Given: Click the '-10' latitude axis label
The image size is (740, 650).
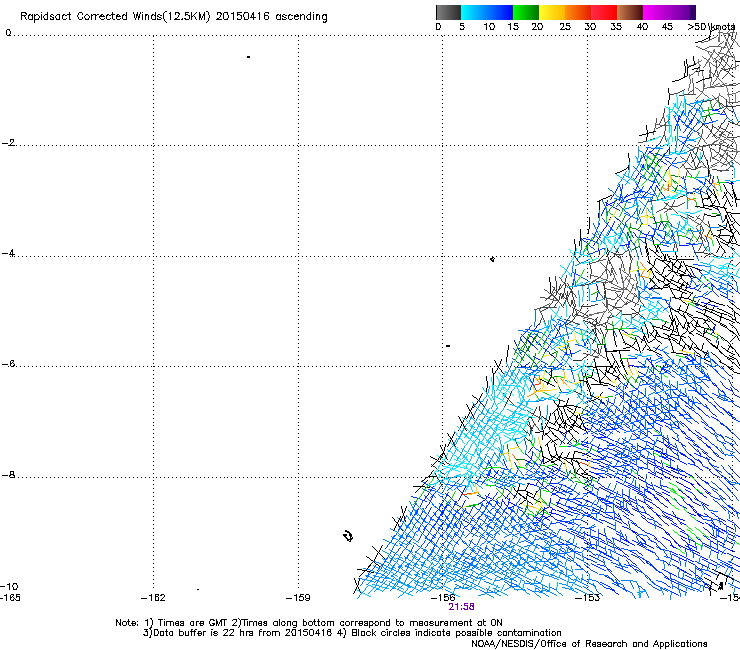Looking at the screenshot, I should 9,587.
